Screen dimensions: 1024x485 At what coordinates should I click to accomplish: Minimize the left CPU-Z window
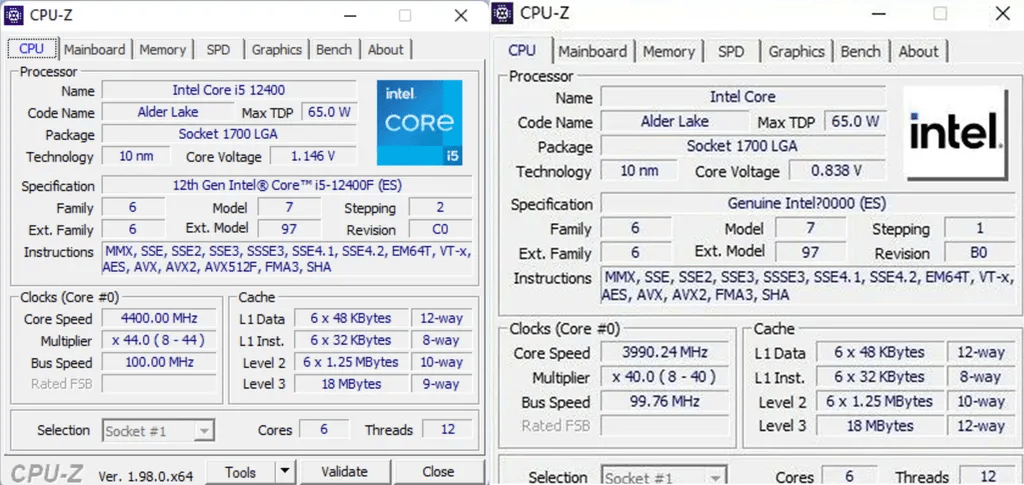349,15
